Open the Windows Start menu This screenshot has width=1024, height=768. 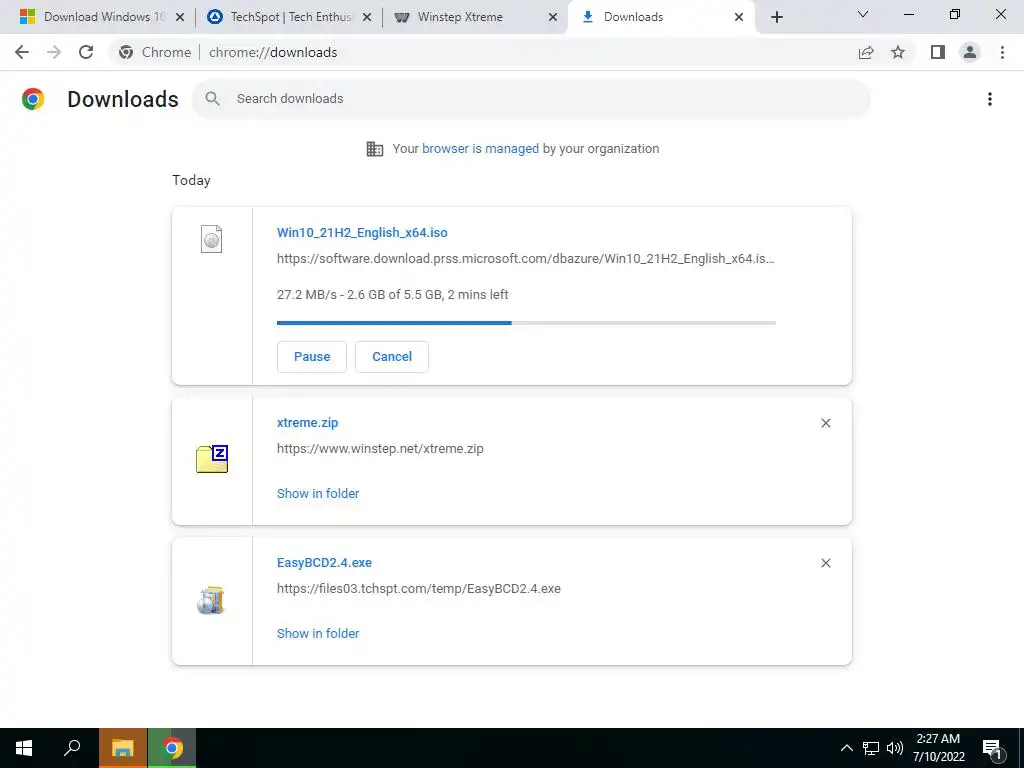(24, 748)
